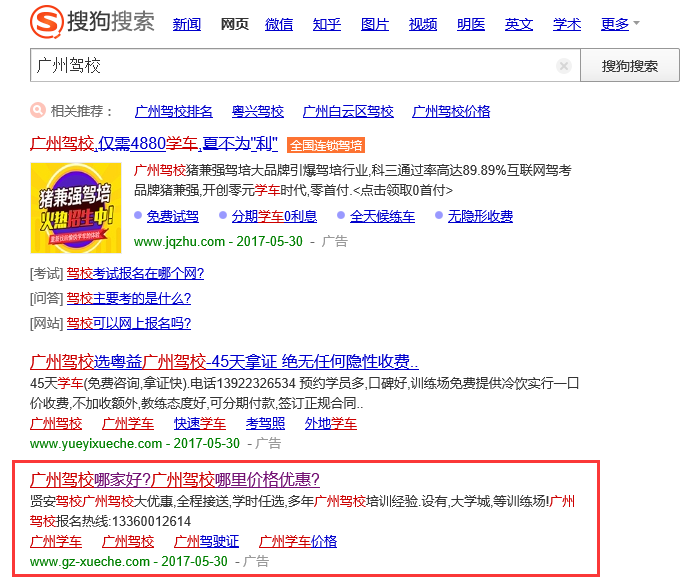The width and height of the screenshot is (692, 585).
Task: Open the 知乎 tab
Action: (327, 24)
